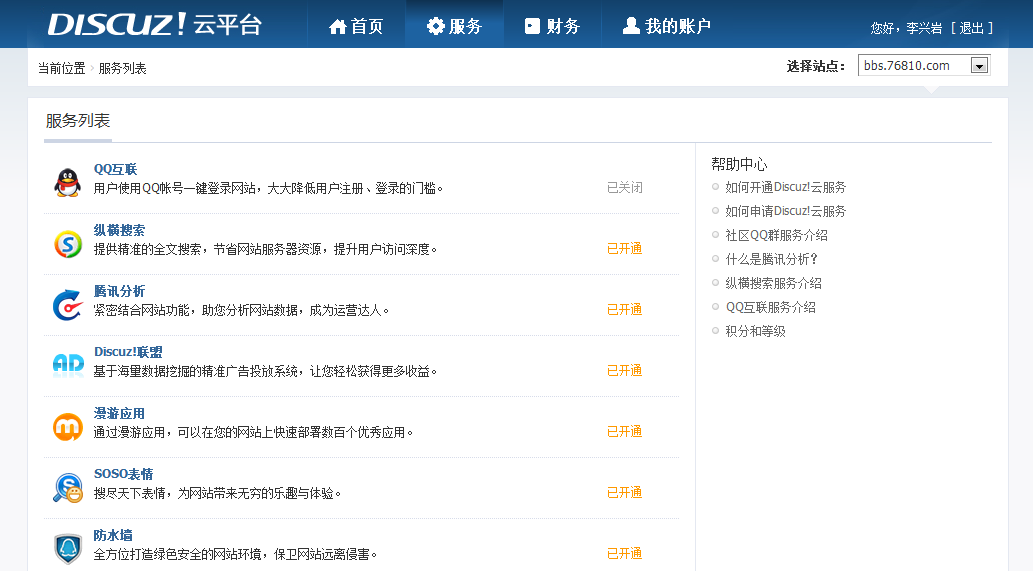Click 已开通 status for 漫游应用
1033x571 pixels.
tap(625, 431)
